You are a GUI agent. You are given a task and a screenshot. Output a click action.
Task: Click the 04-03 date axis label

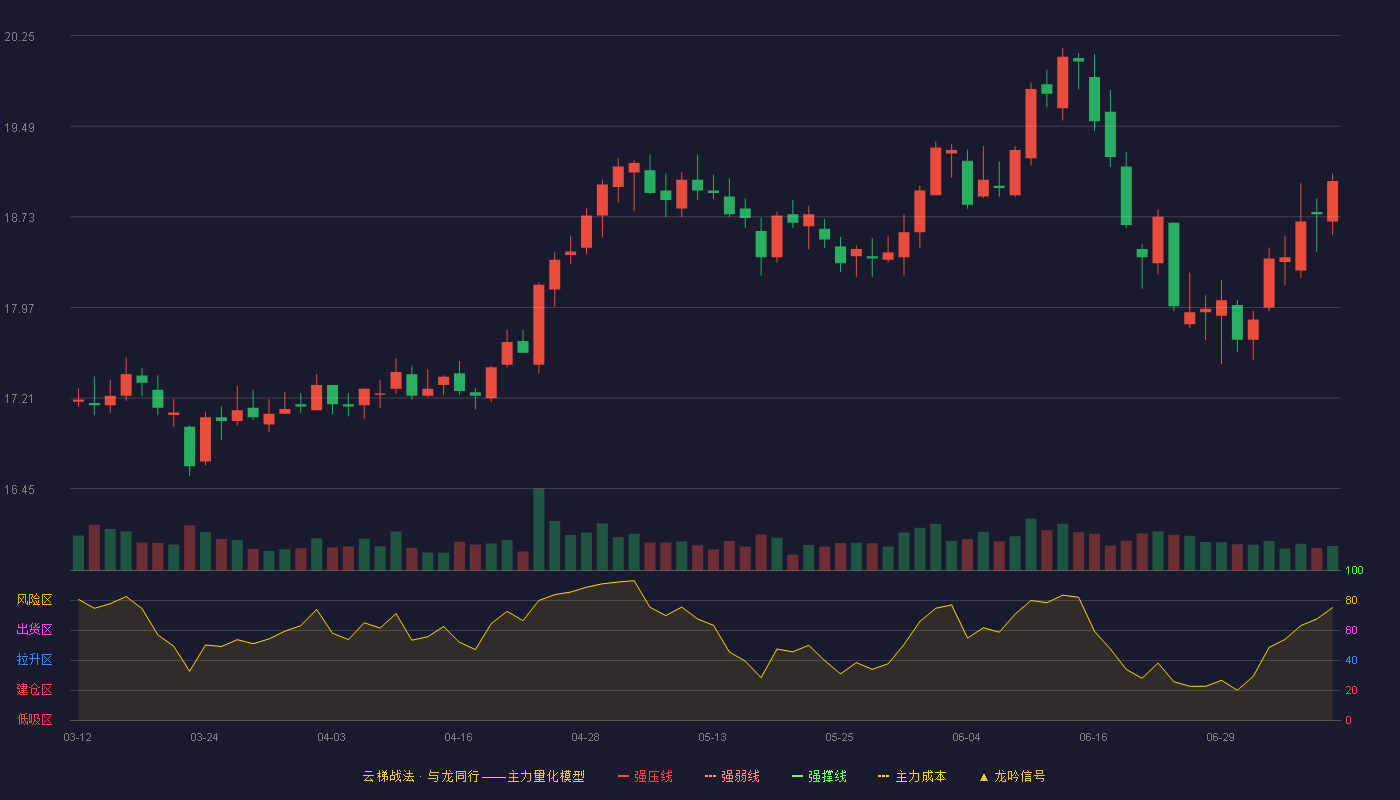point(331,737)
